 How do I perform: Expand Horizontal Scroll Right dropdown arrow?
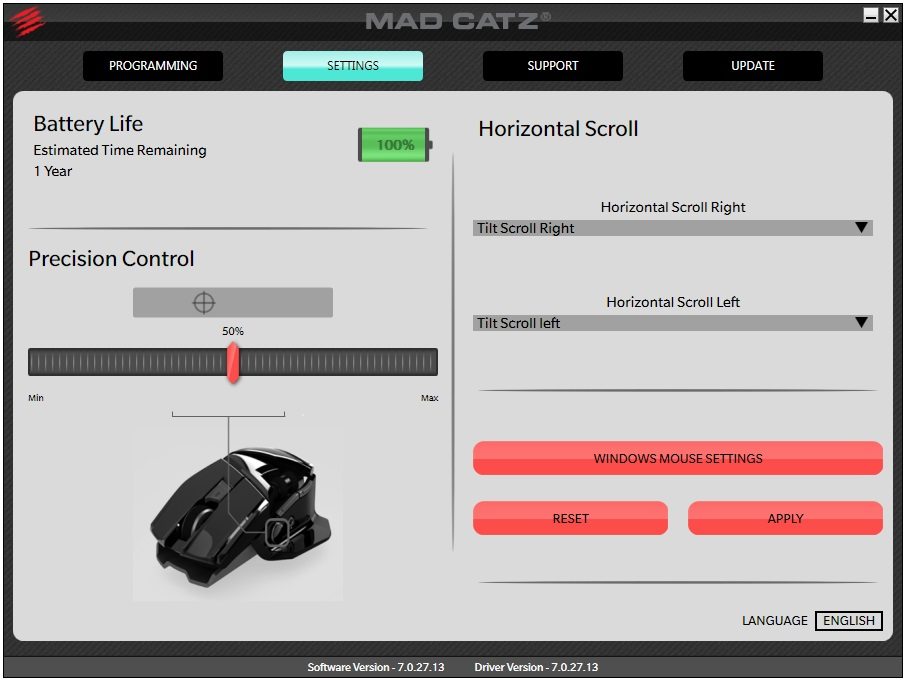(x=861, y=228)
